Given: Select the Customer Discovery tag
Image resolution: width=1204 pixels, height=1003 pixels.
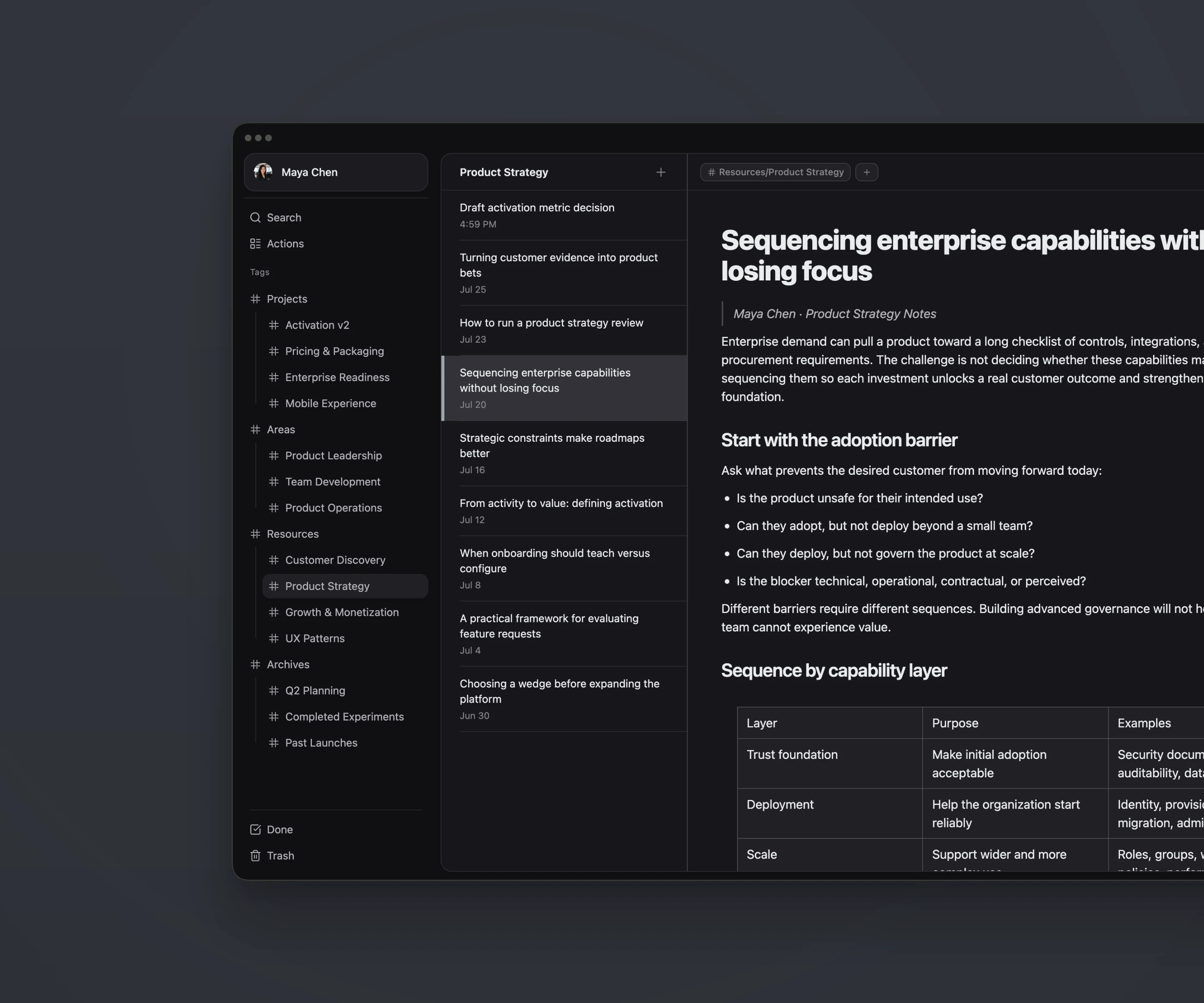Looking at the screenshot, I should [x=345, y=560].
